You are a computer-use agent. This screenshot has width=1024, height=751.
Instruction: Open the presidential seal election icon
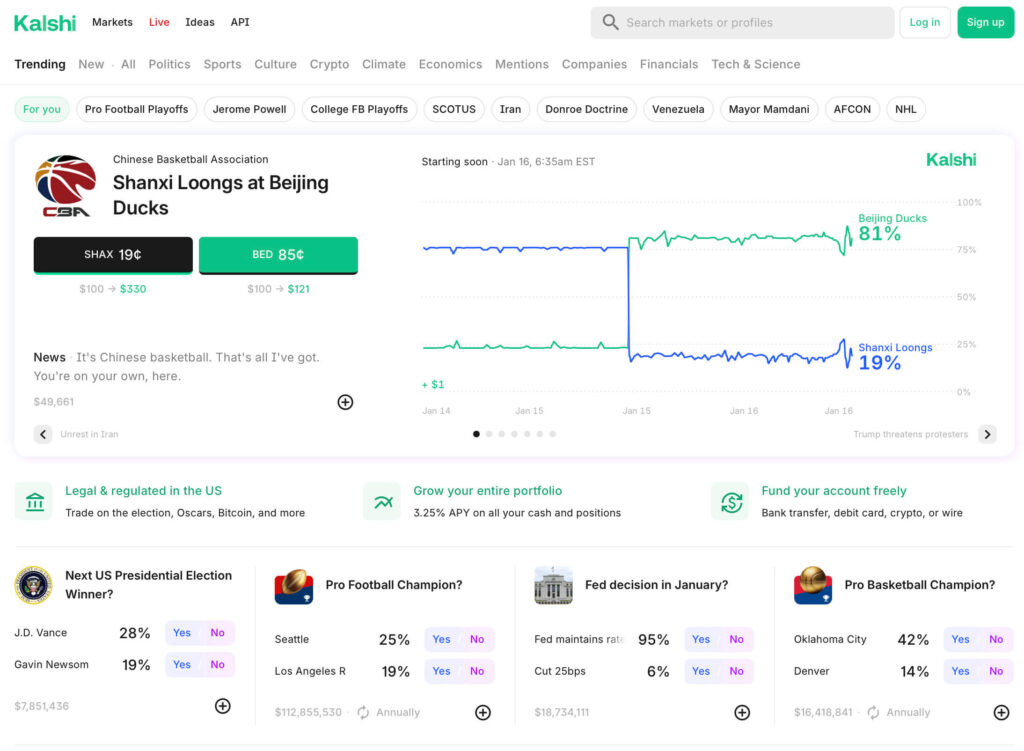(33, 584)
